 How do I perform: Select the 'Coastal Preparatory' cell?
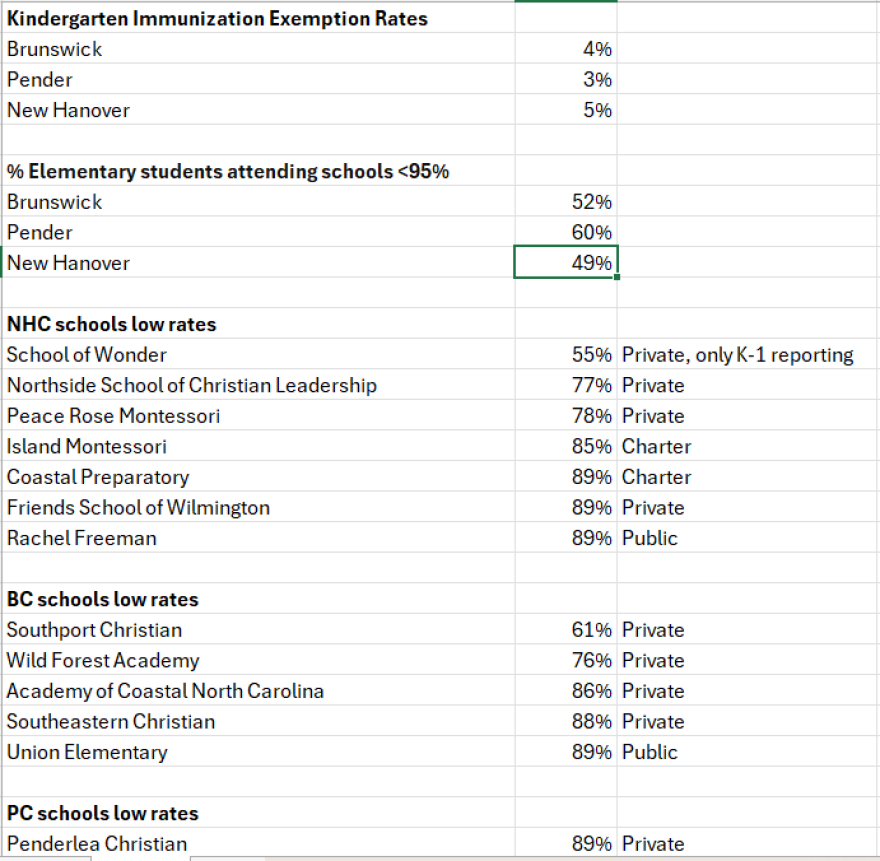pyautogui.click(x=97, y=477)
